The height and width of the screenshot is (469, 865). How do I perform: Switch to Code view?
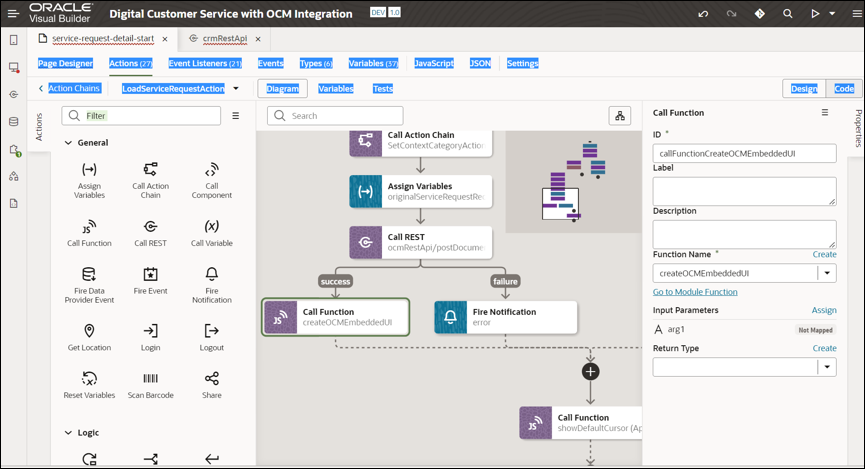(844, 88)
